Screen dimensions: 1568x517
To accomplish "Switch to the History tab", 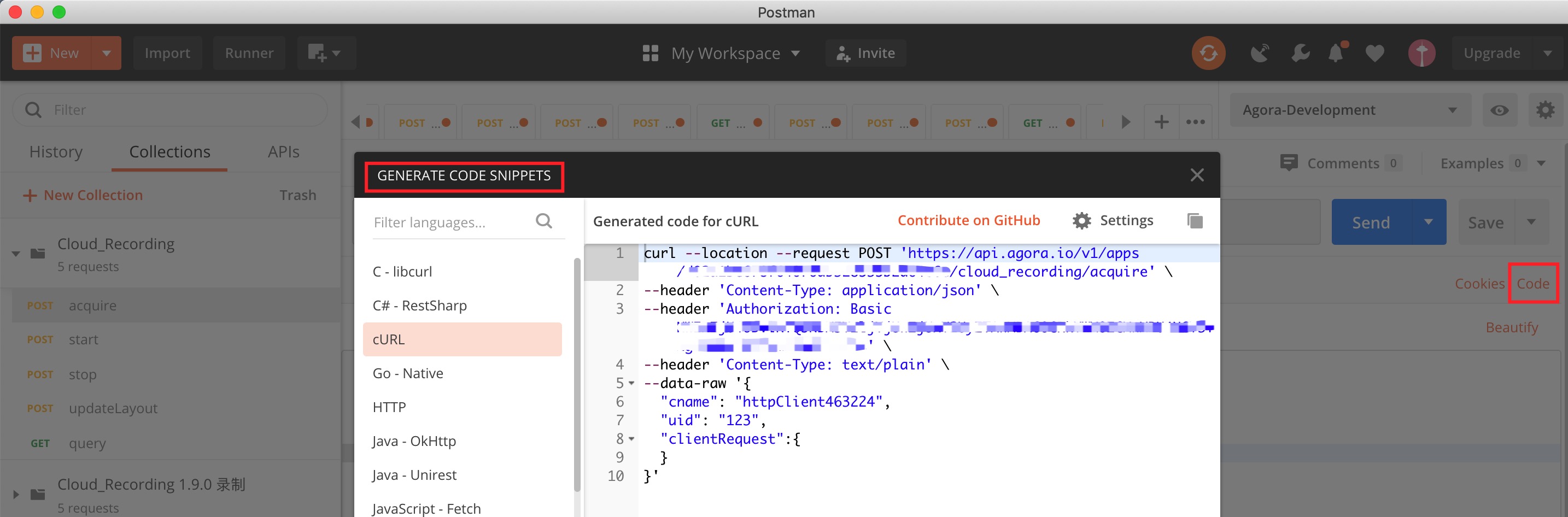I will coord(56,151).
